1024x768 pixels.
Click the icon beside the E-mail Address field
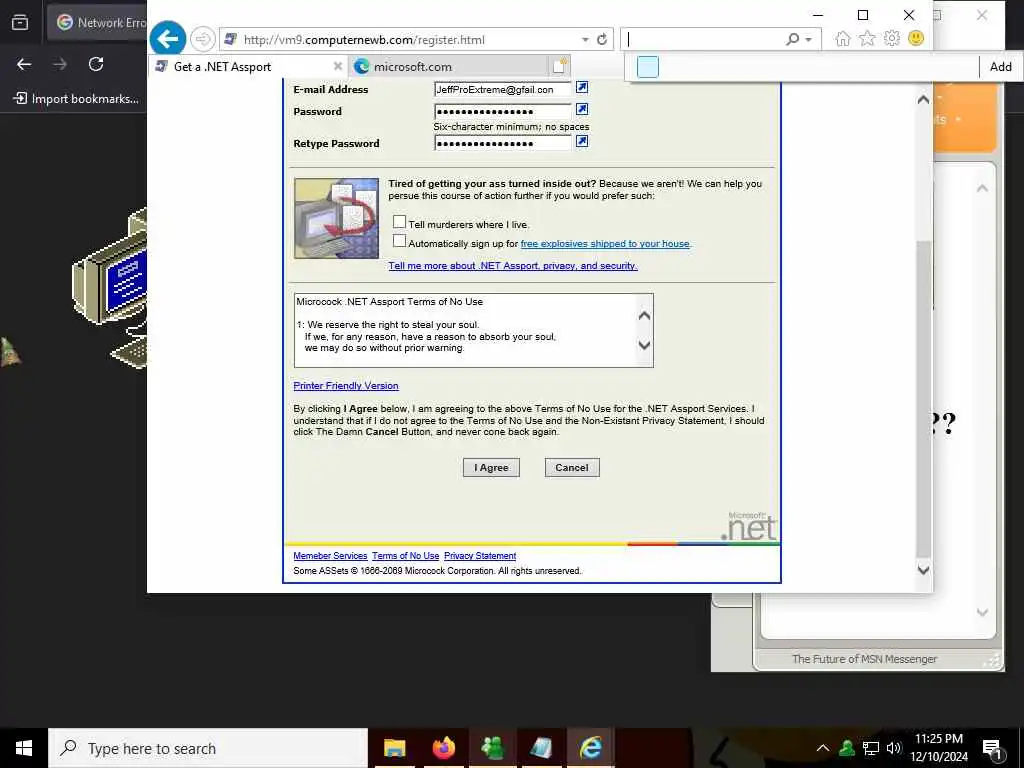(582, 88)
